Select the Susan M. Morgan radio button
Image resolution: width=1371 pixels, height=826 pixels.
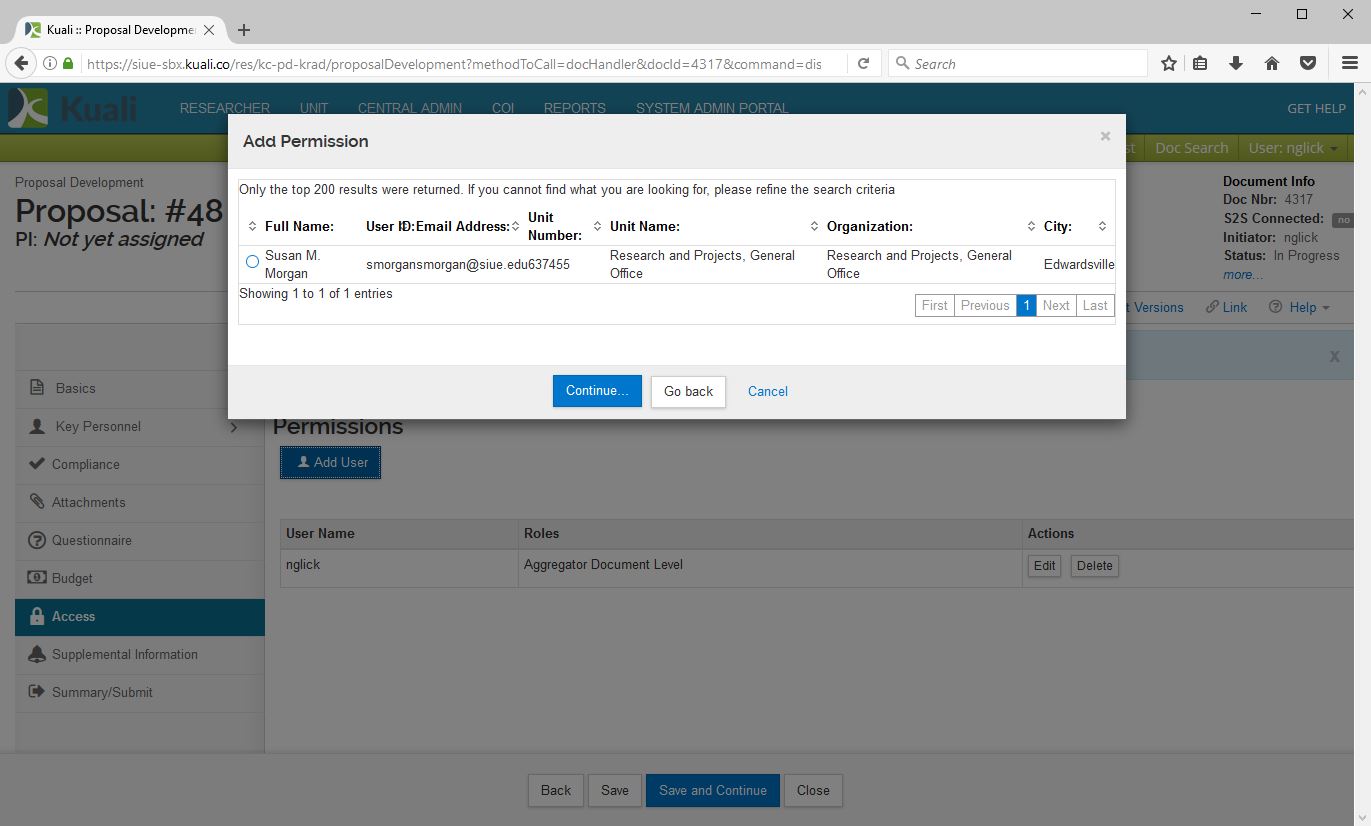tap(252, 262)
